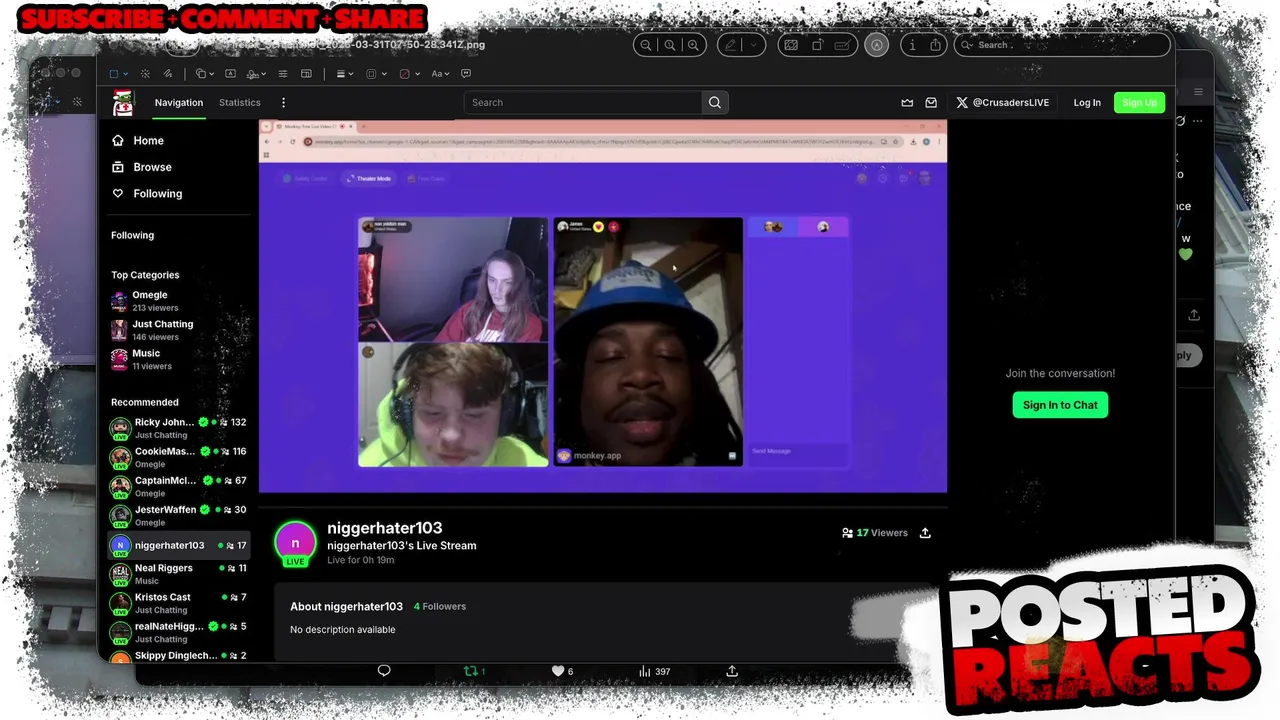Rotate the image with Preview toolbar
Viewport: 1280px width, 720px height.
(817, 45)
